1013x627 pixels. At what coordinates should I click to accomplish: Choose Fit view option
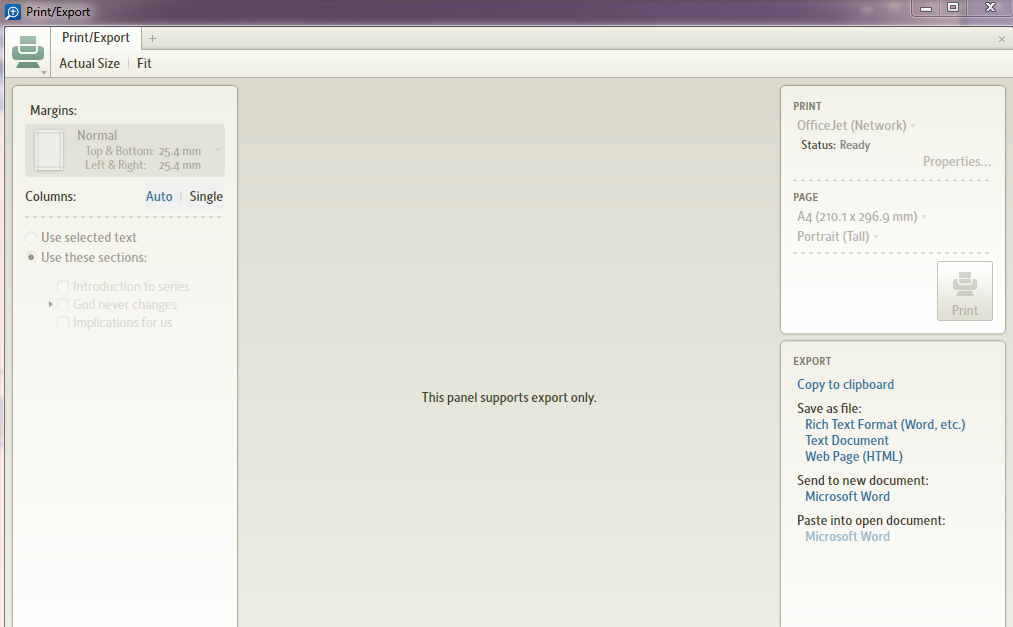(144, 63)
